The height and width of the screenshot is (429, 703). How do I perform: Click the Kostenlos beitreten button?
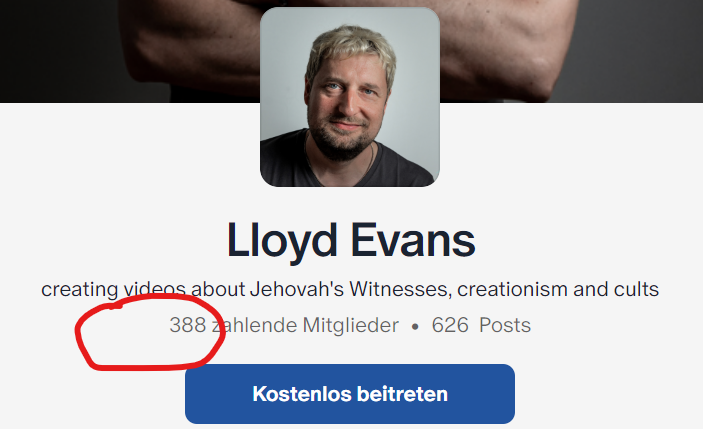(x=350, y=394)
